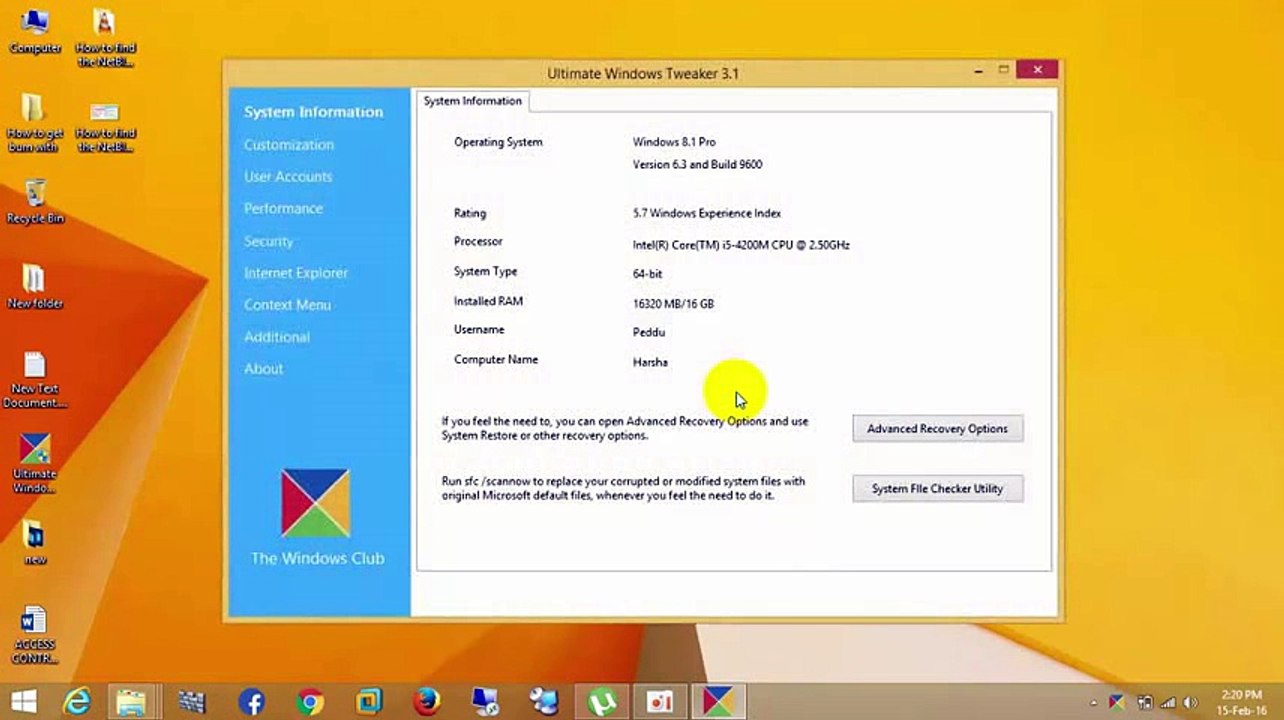This screenshot has height=720, width=1284.
Task: Click the 16320 MB/16 GB RAM value
Action: (673, 304)
